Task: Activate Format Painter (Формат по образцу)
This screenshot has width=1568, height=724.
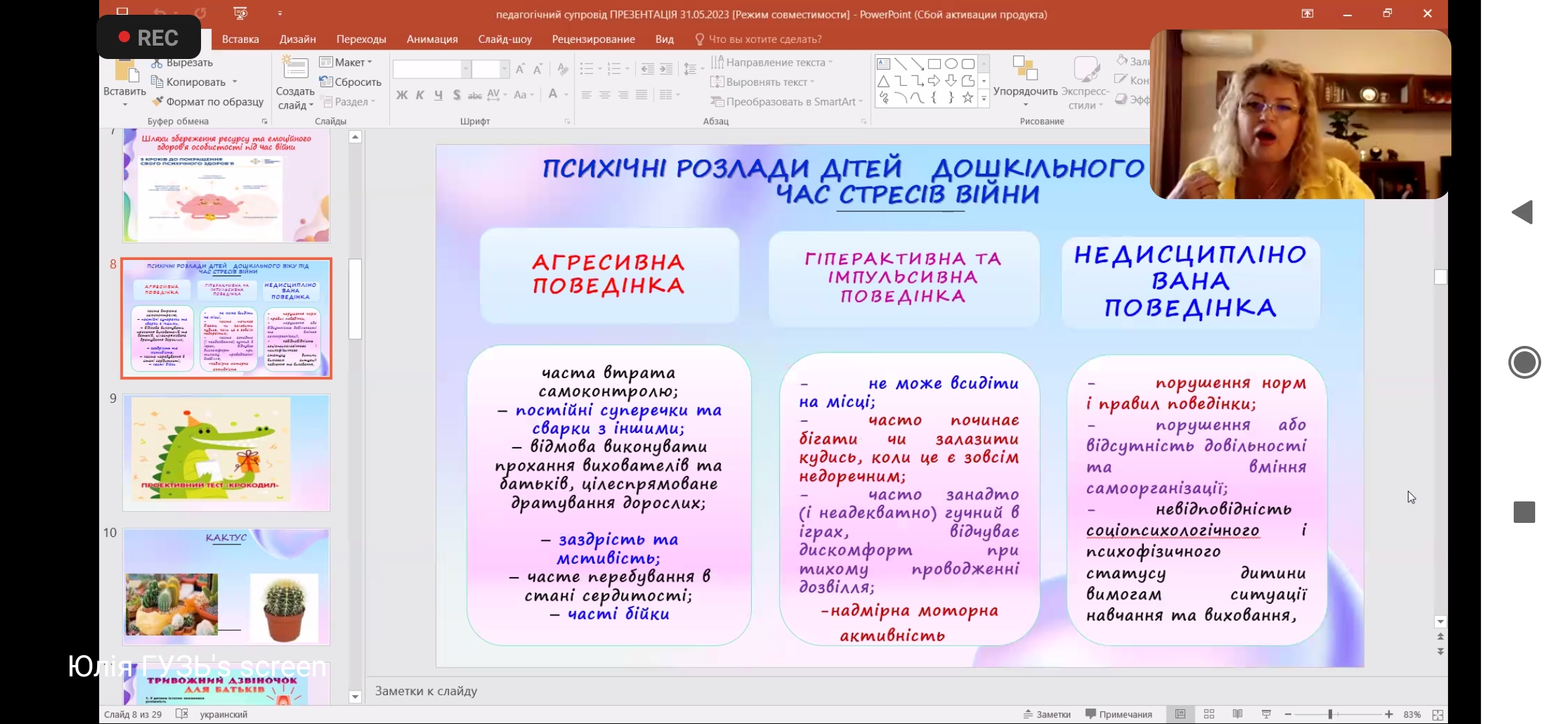Action: 208,102
